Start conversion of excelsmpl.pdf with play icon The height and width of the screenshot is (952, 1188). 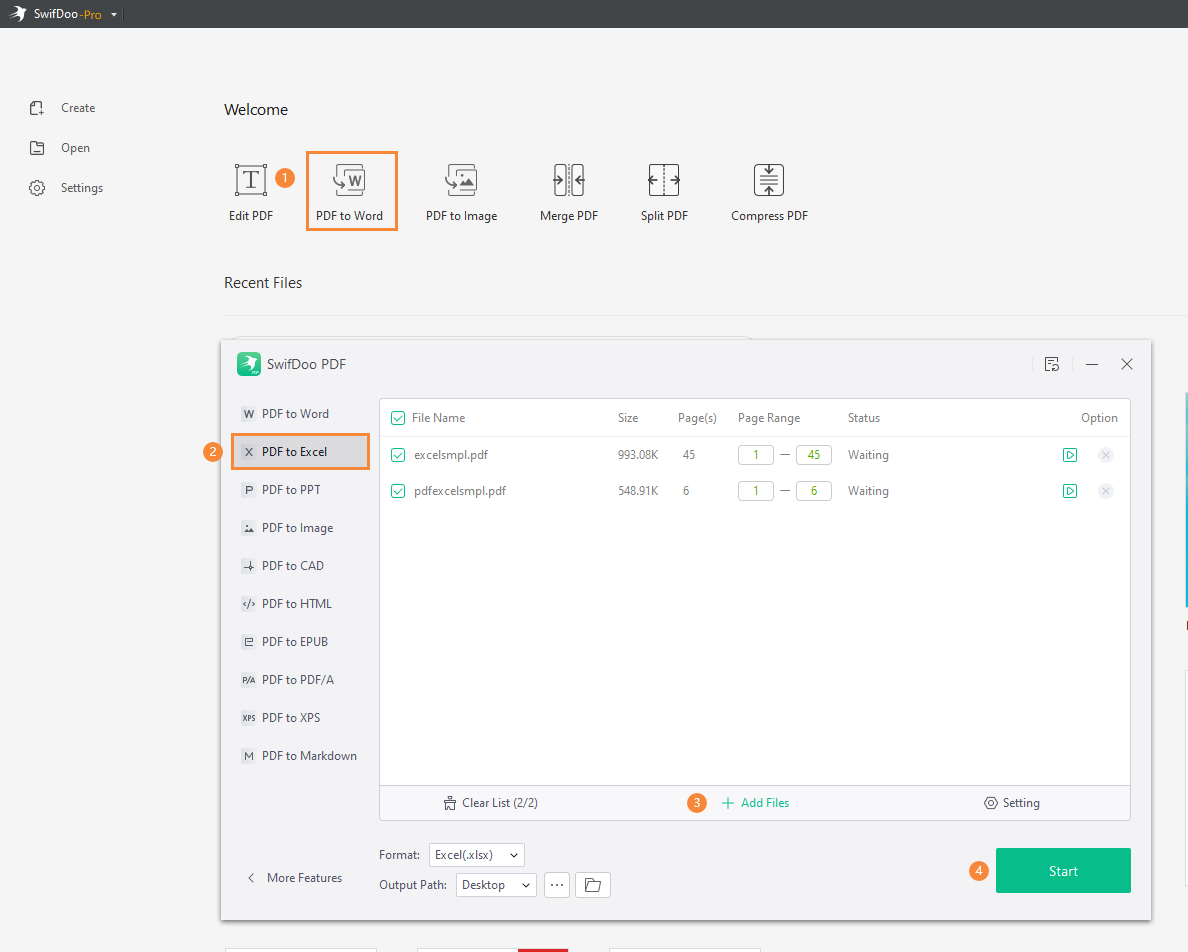click(1070, 455)
